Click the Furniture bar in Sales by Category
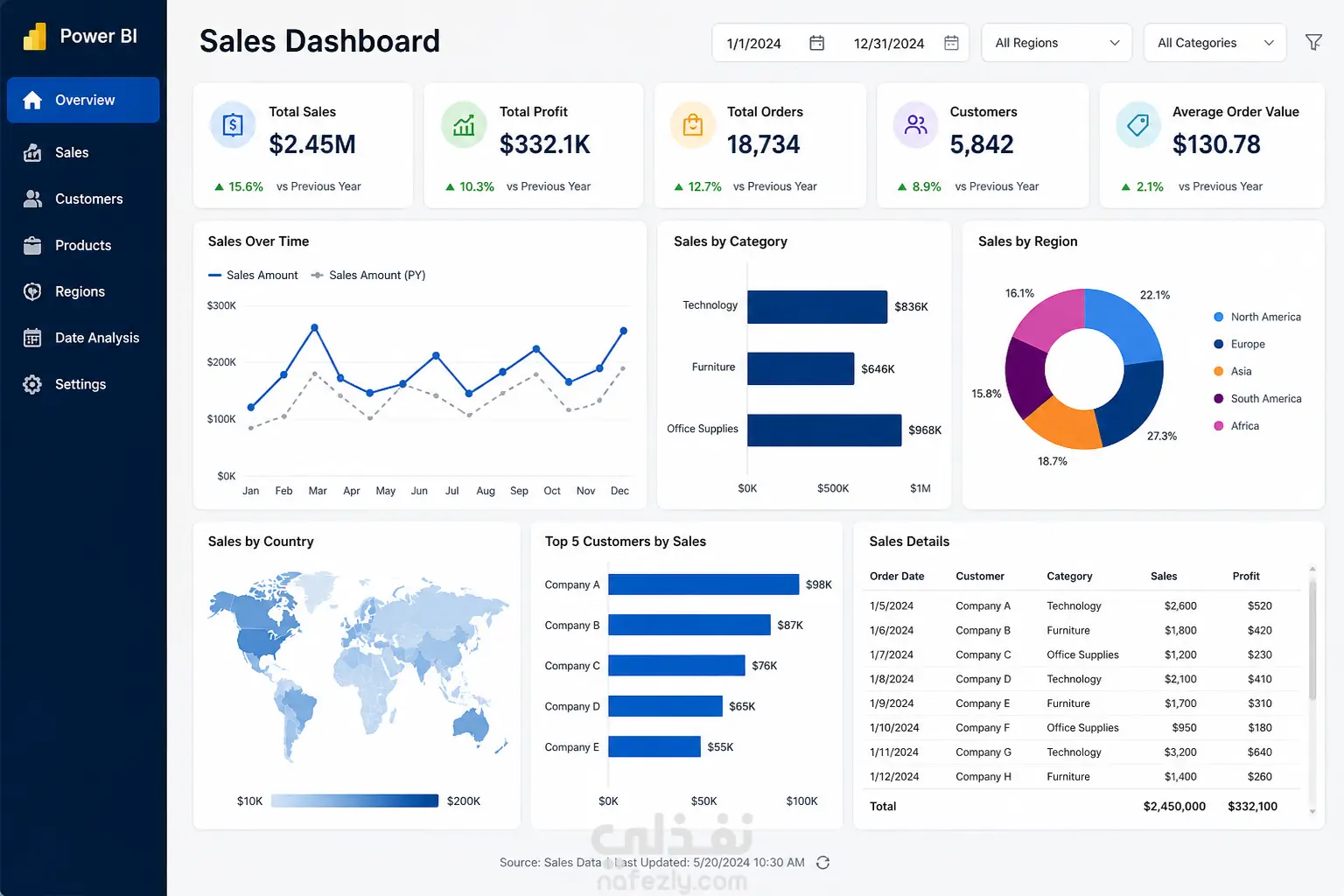The width and height of the screenshot is (1344, 896). pos(801,368)
